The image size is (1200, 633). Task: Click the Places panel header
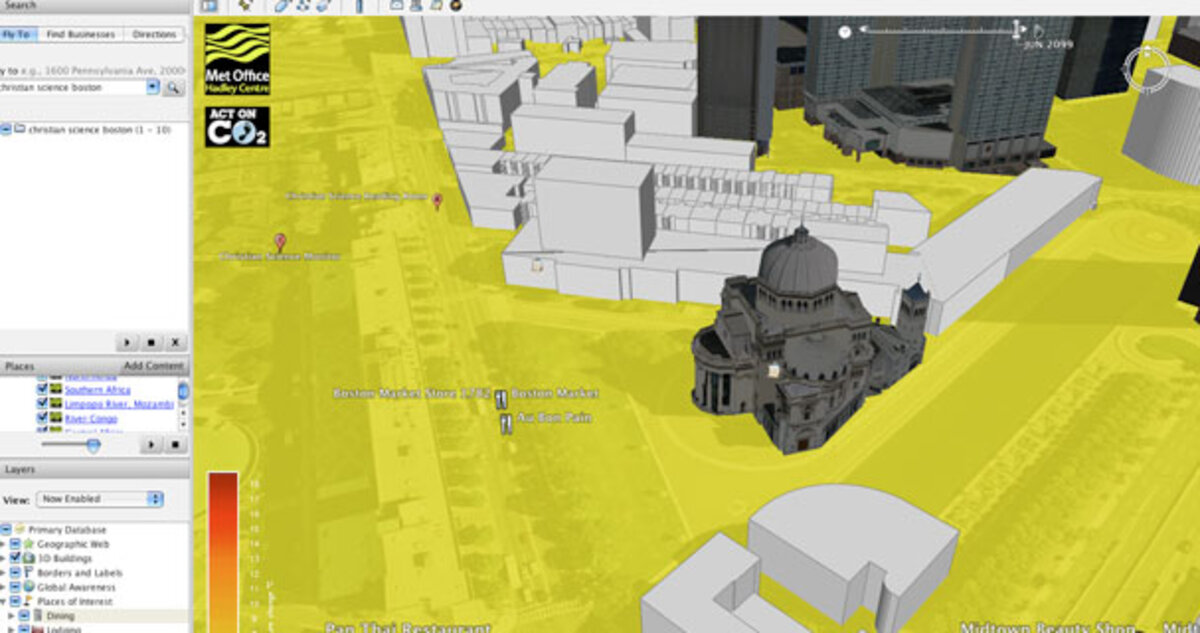click(x=60, y=366)
